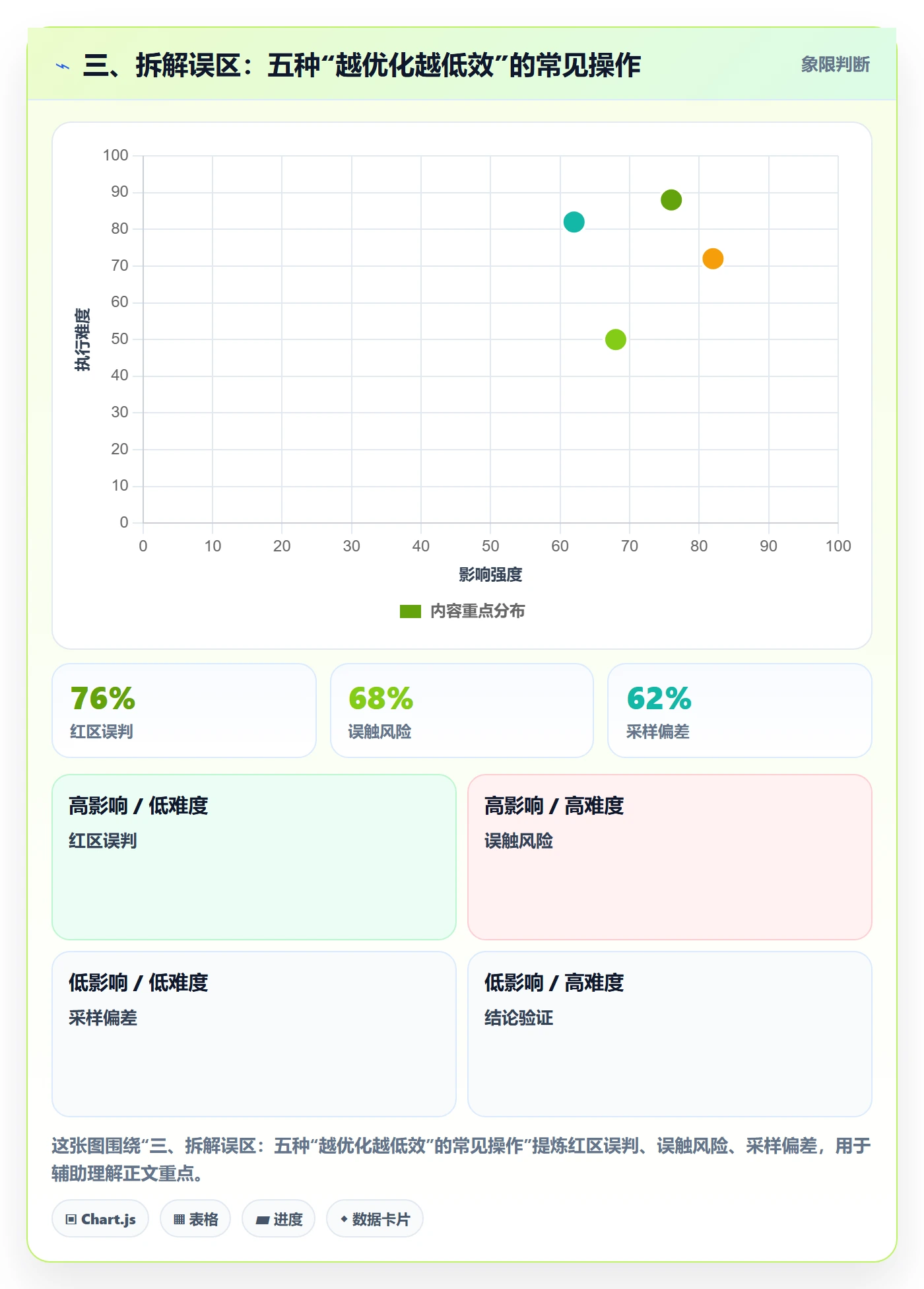Click the 象限判断 label in header

point(835,65)
